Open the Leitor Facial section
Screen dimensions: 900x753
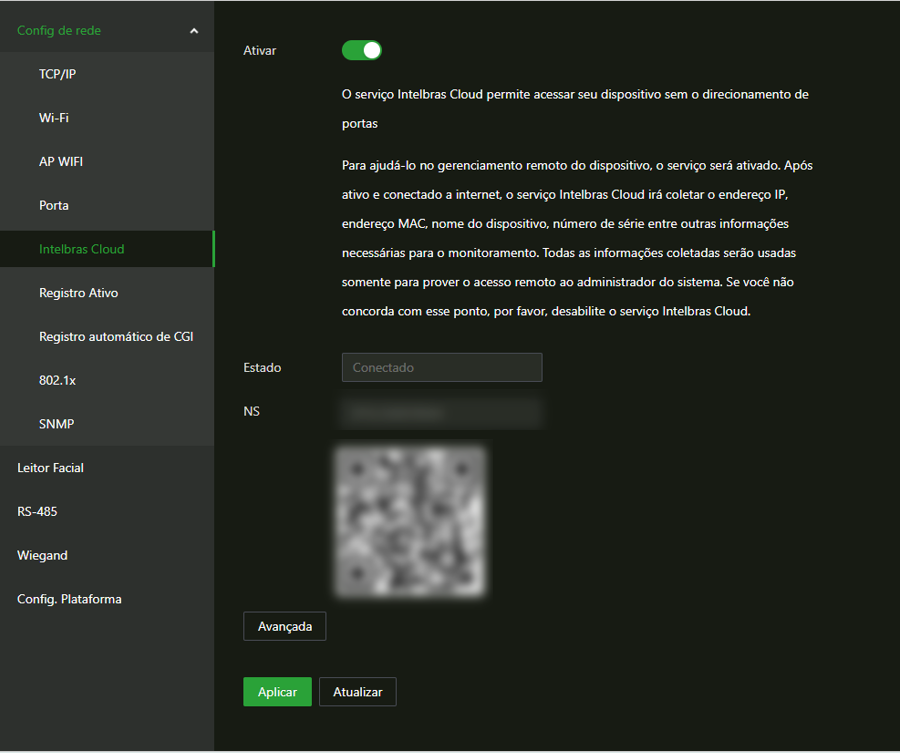(x=51, y=468)
